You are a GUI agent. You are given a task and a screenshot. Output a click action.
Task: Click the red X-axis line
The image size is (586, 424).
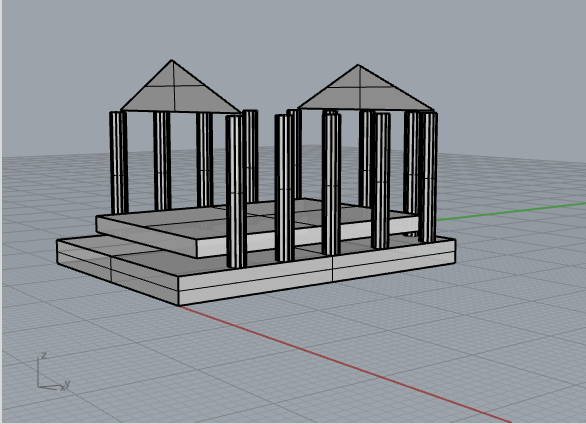pyautogui.click(x=346, y=365)
